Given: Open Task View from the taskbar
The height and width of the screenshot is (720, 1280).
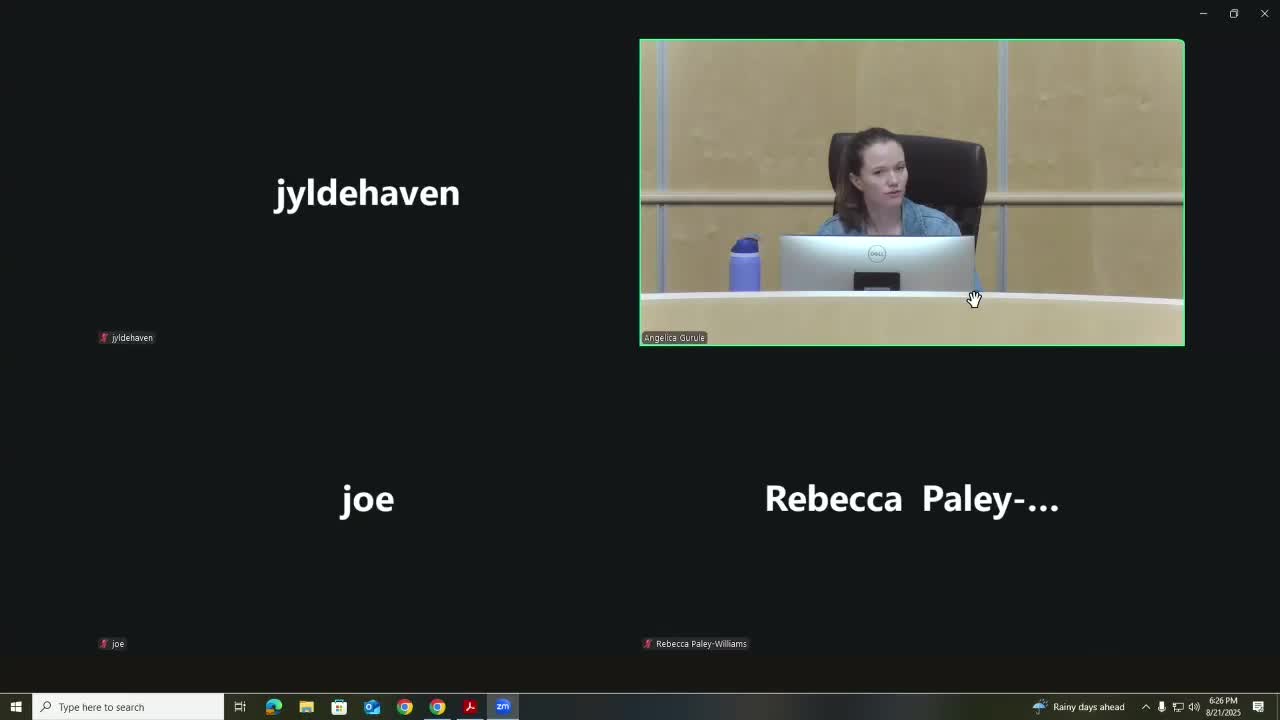Looking at the screenshot, I should (240, 707).
